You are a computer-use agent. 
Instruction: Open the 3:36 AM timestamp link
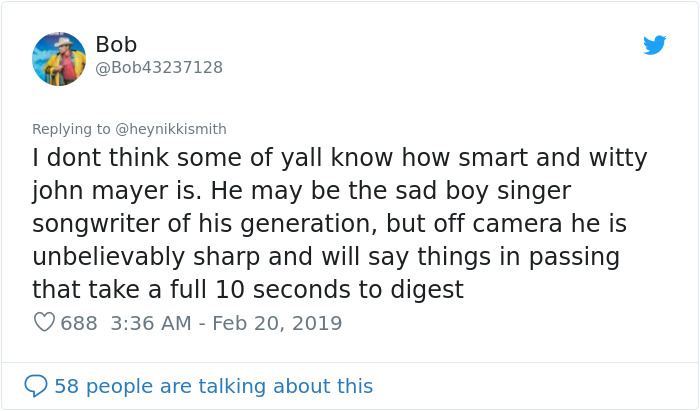pyautogui.click(x=146, y=324)
